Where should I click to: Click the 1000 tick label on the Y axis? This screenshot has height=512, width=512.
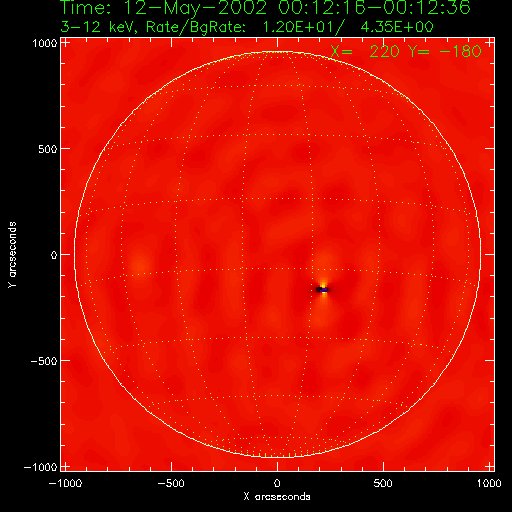pos(45,43)
